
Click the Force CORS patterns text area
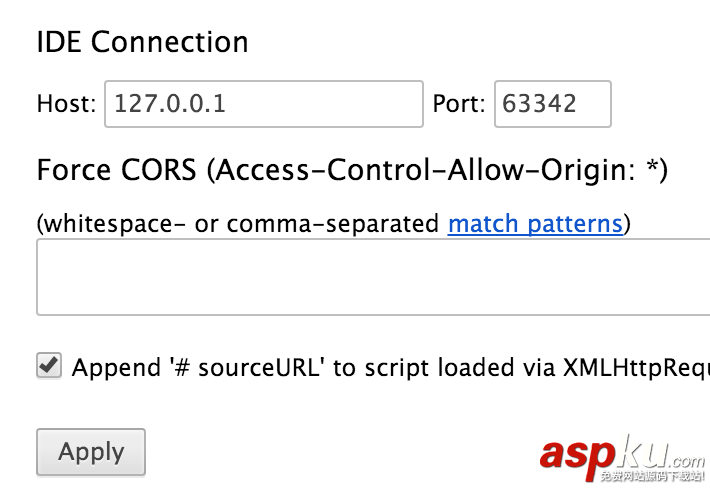tap(373, 278)
